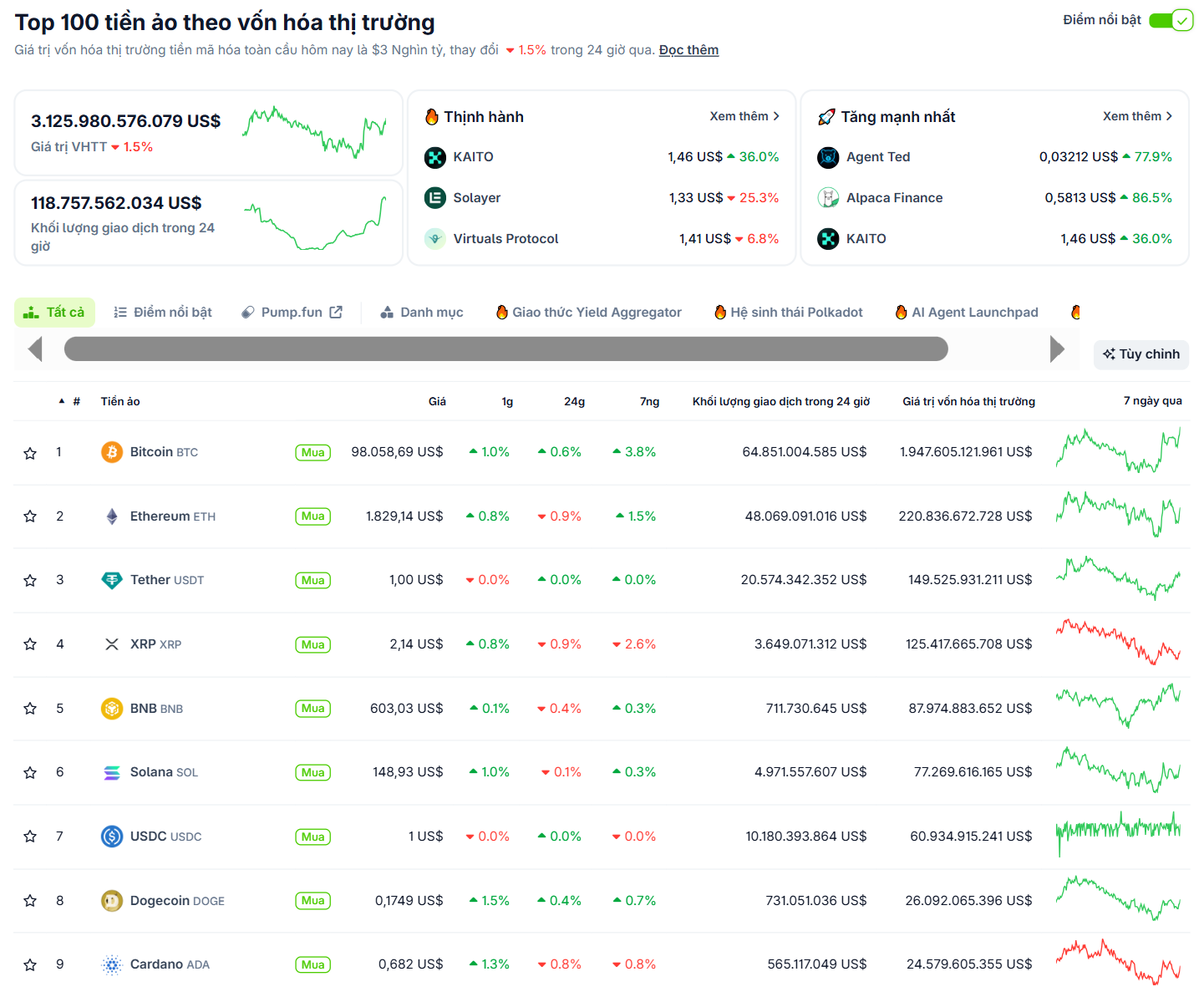This screenshot has width=1204, height=987.
Task: Click the Dogecoin logo icon
Action: click(x=112, y=901)
